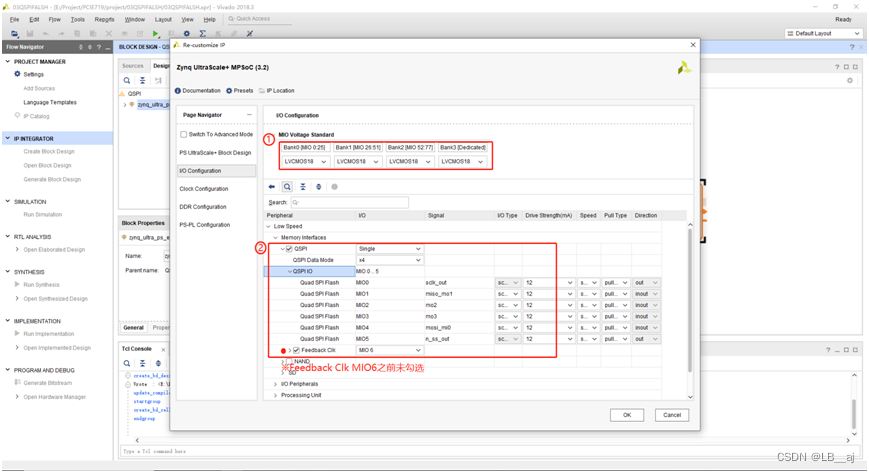Open Feedback Clk MIO 6 dropdown
The height and width of the screenshot is (473, 869).
[x=390, y=350]
